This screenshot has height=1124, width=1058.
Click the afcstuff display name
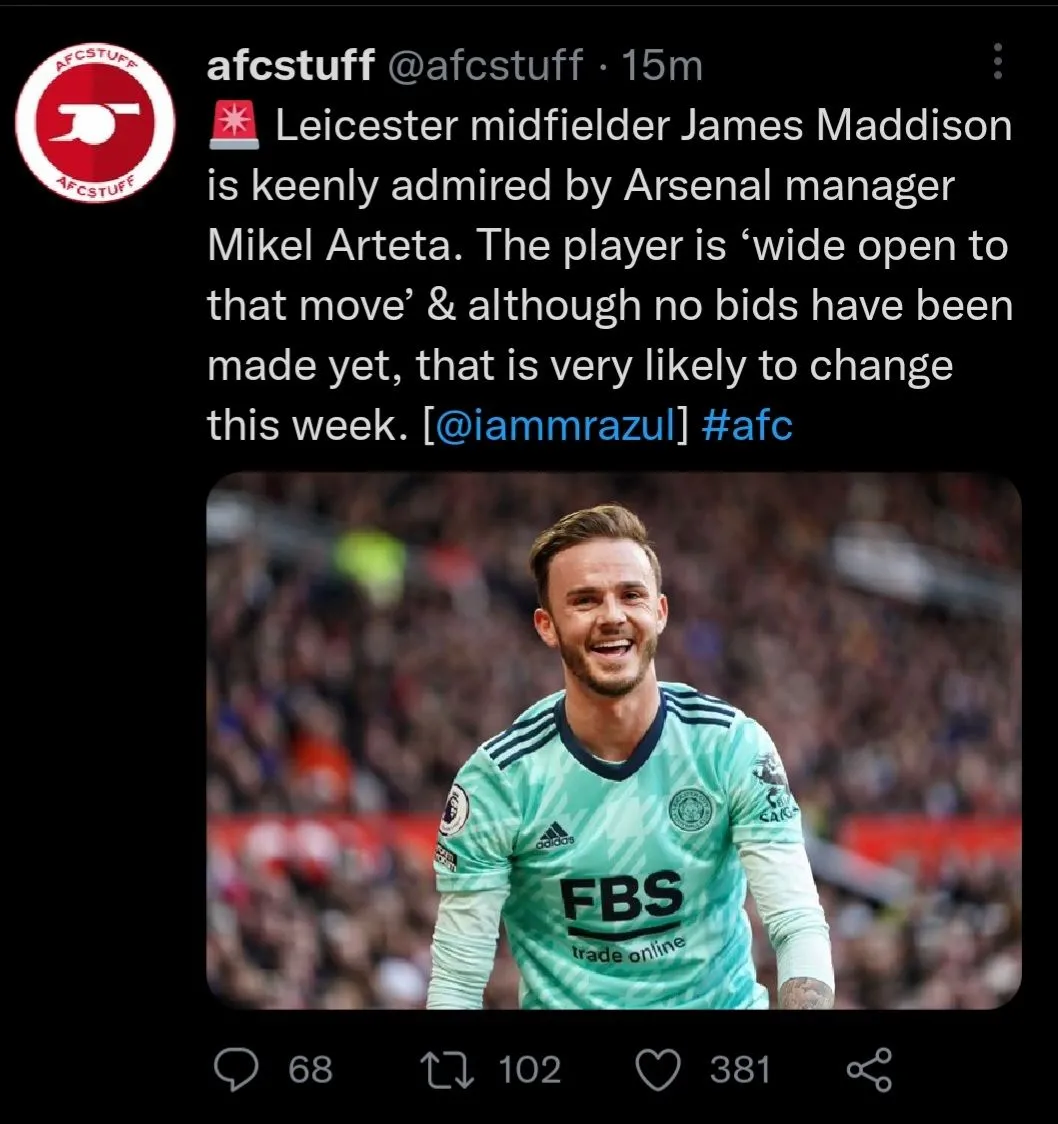[x=291, y=66]
